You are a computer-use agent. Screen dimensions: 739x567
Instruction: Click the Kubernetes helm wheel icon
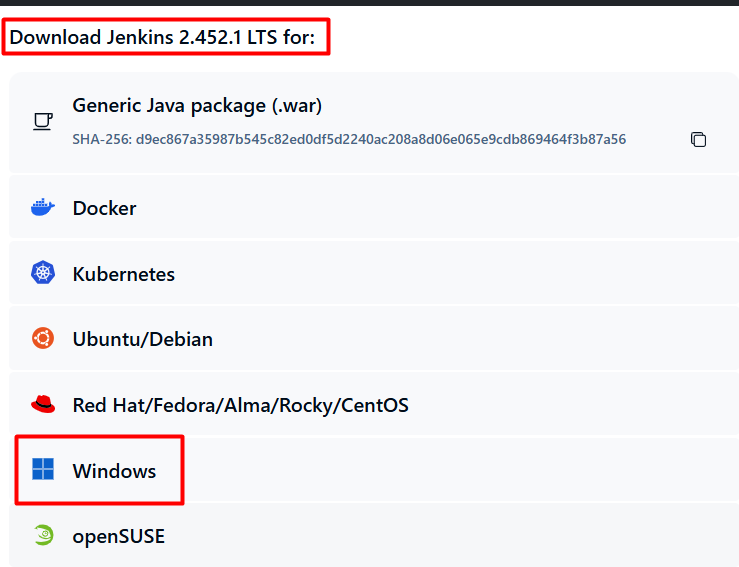tap(43, 272)
